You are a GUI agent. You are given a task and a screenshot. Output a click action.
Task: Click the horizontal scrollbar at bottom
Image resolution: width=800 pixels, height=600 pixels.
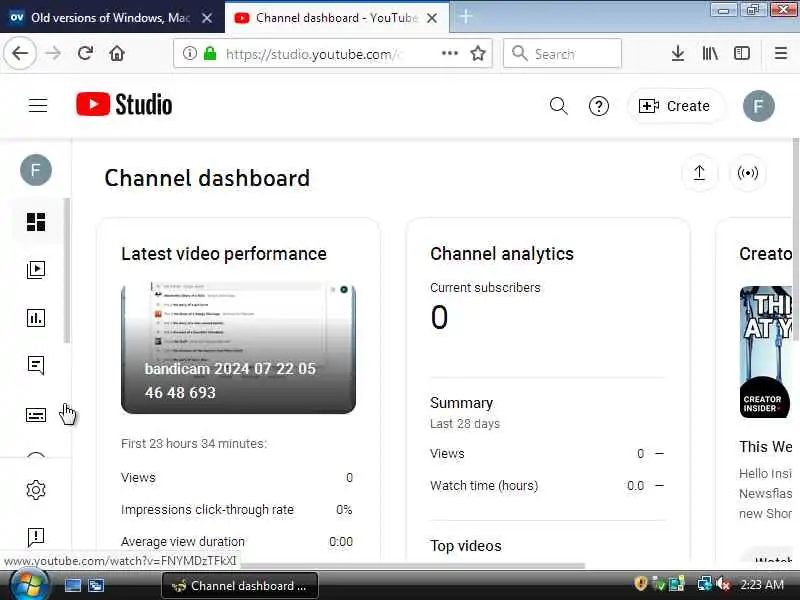(x=413, y=565)
